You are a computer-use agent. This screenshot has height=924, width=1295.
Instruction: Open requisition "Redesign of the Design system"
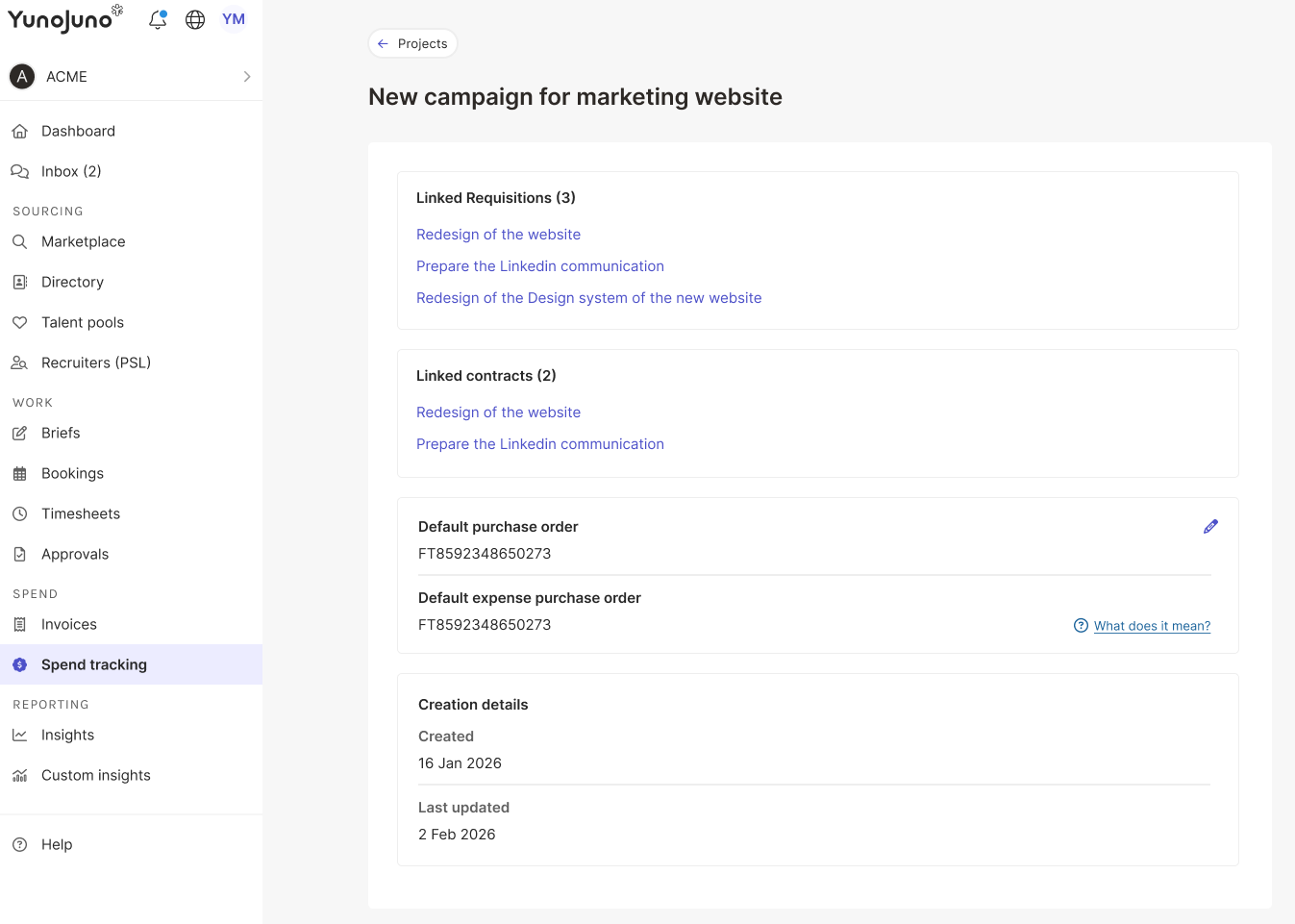pos(588,298)
